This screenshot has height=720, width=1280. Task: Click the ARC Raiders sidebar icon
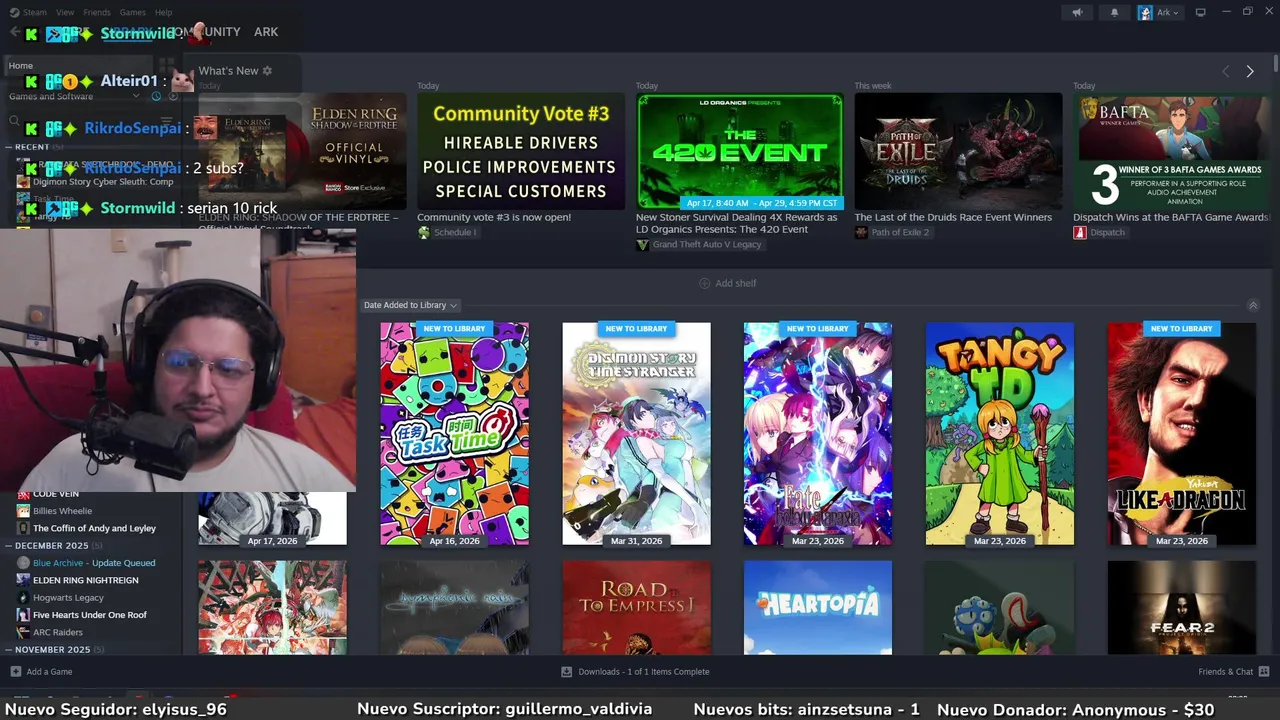pos(23,632)
